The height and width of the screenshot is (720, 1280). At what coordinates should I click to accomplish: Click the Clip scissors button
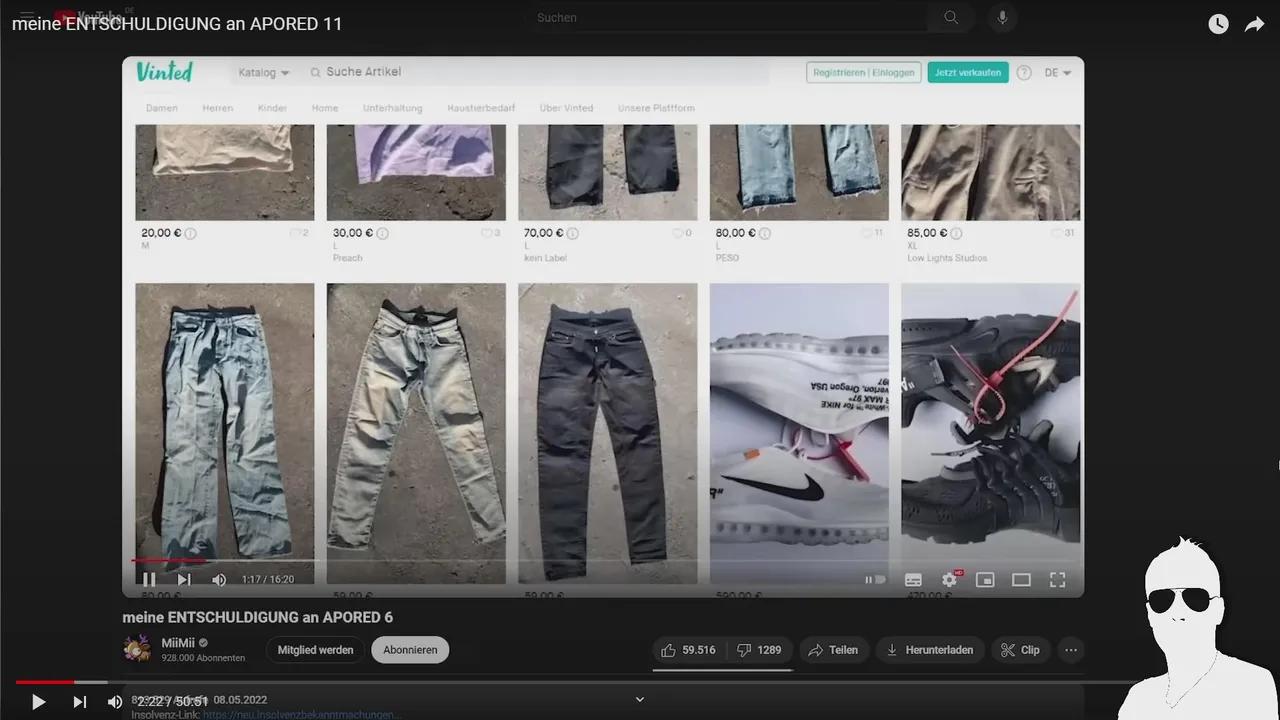tap(1021, 650)
